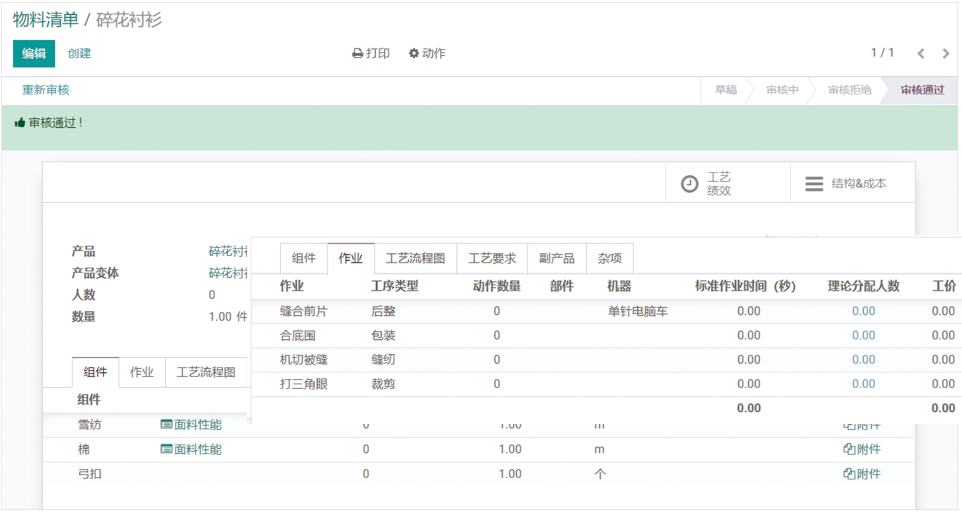Click the 创建 button
962x513 pixels.
[x=79, y=53]
